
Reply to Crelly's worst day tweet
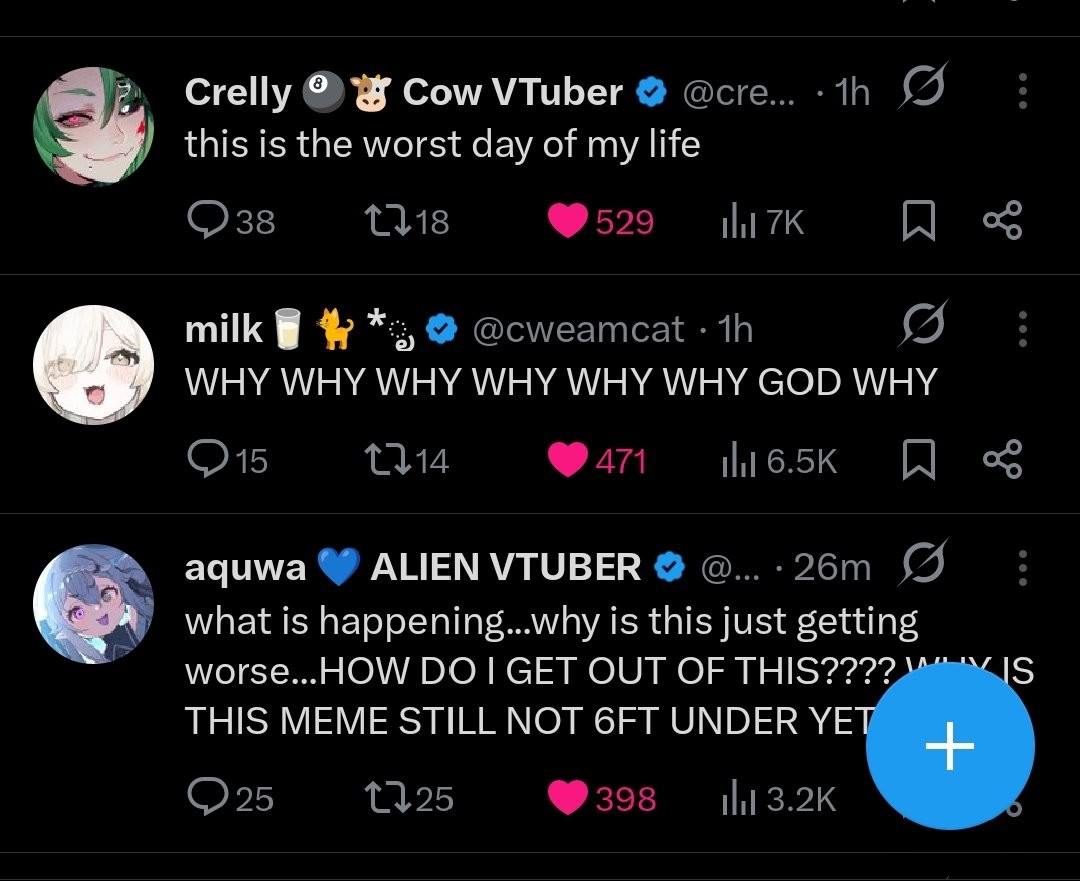207,221
